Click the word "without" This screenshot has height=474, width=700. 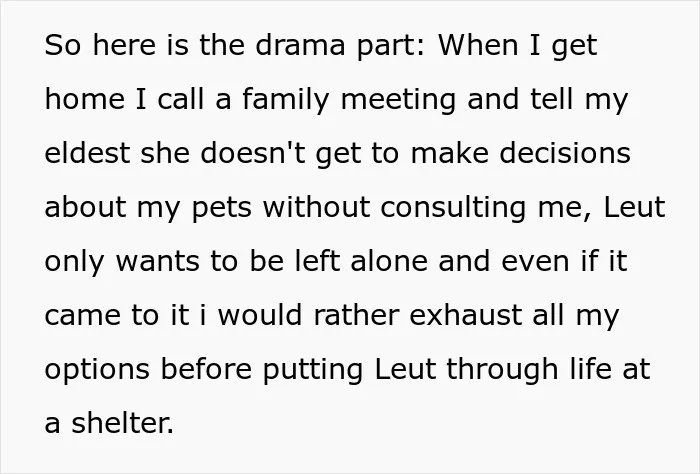click(x=317, y=207)
